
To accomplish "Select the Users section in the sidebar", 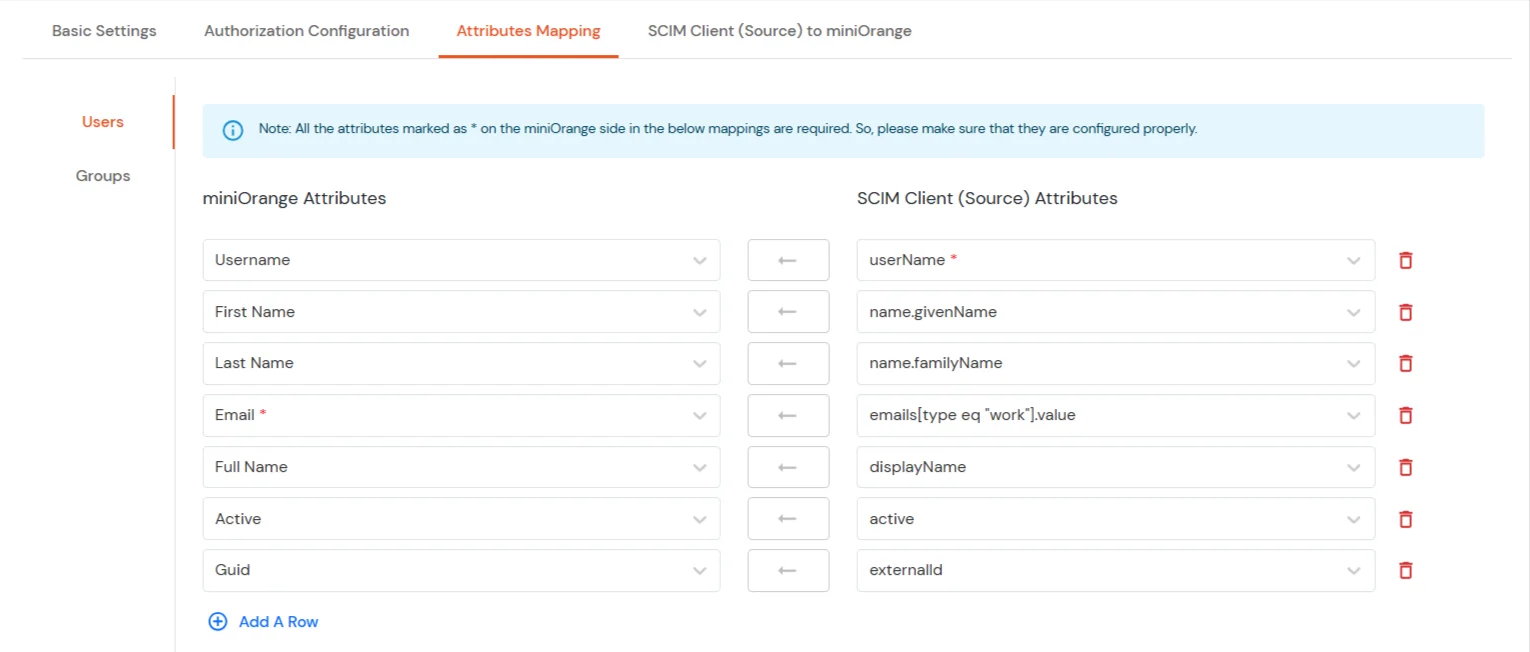I will click(x=102, y=121).
